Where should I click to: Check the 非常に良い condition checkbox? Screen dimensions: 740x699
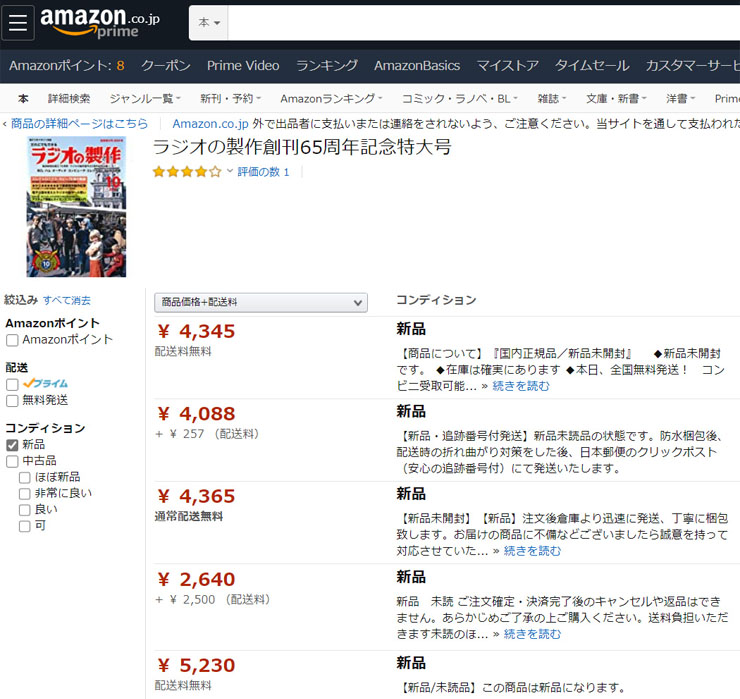(25, 494)
